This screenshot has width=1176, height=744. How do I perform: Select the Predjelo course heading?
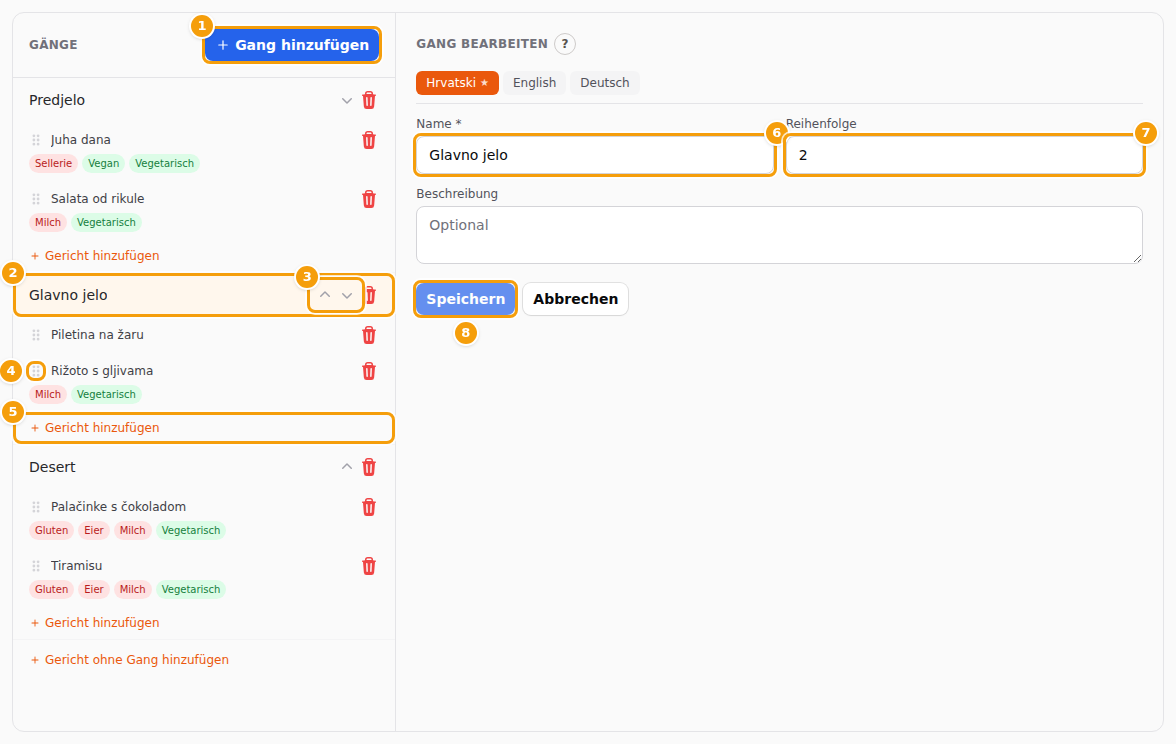(57, 100)
